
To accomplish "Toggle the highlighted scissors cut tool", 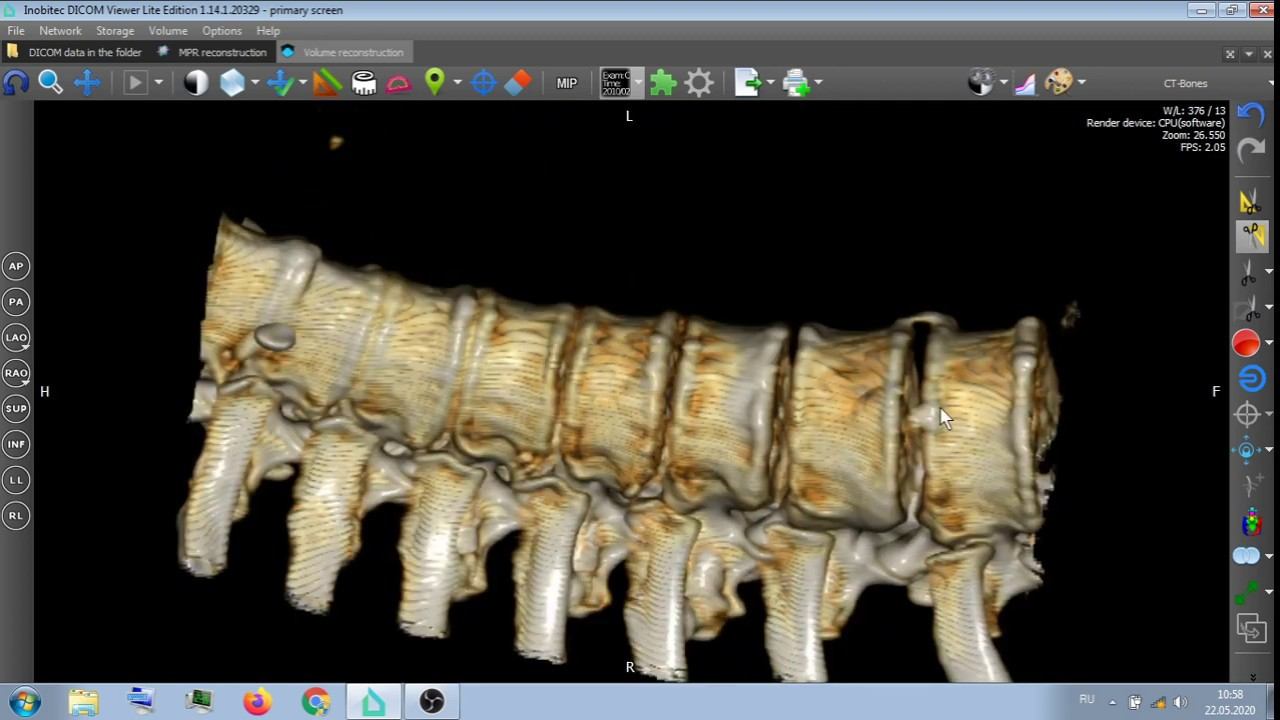I will point(1251,236).
